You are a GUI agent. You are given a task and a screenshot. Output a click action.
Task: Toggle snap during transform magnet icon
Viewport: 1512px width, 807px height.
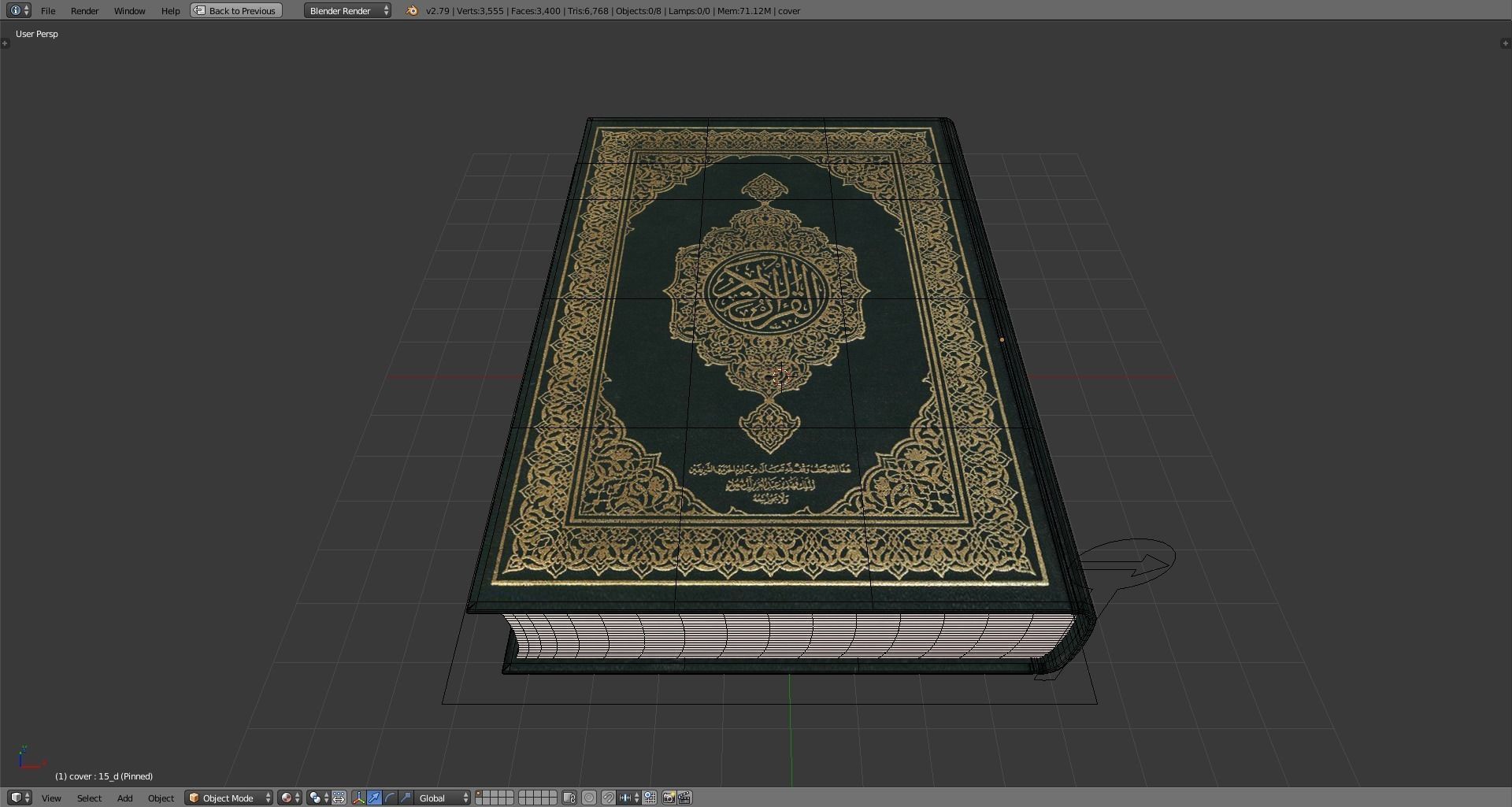608,798
